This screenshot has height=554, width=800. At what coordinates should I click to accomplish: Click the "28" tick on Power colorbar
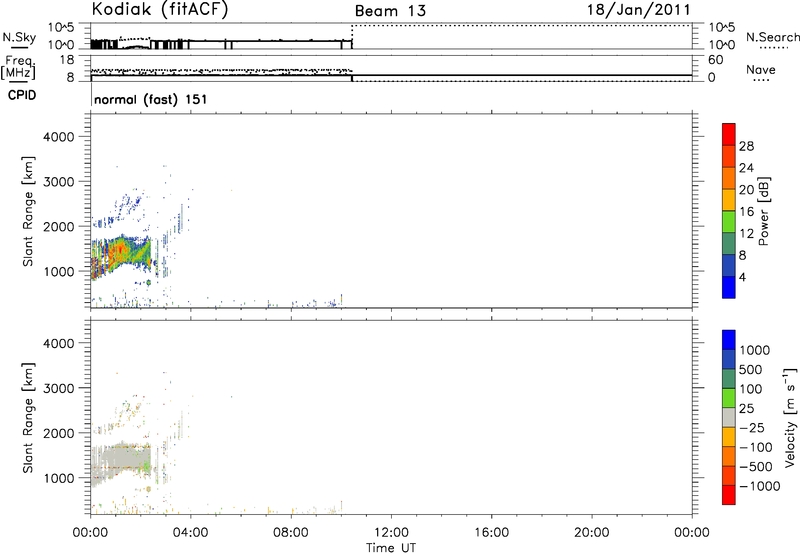746,146
